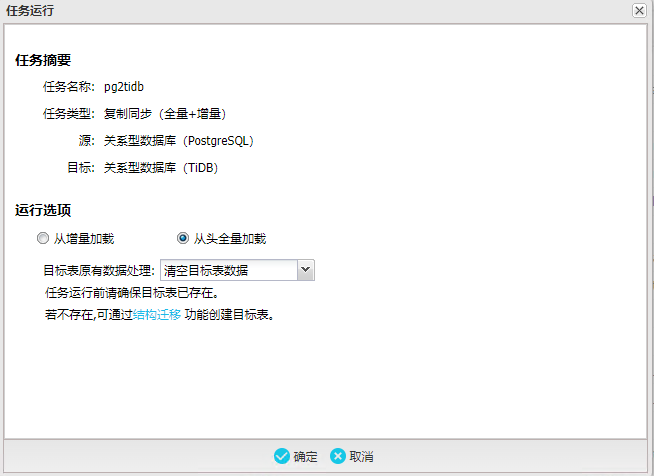Click the 运行选项 heading
The image size is (654, 476).
[x=43, y=210]
